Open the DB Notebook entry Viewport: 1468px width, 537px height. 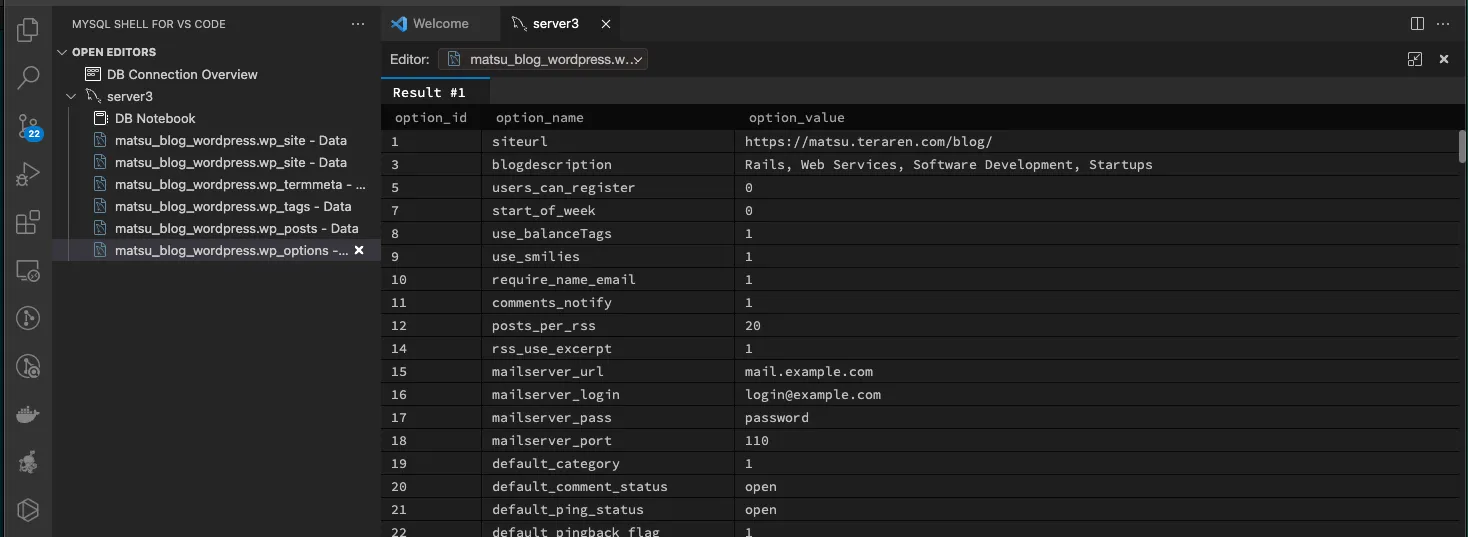tap(154, 118)
